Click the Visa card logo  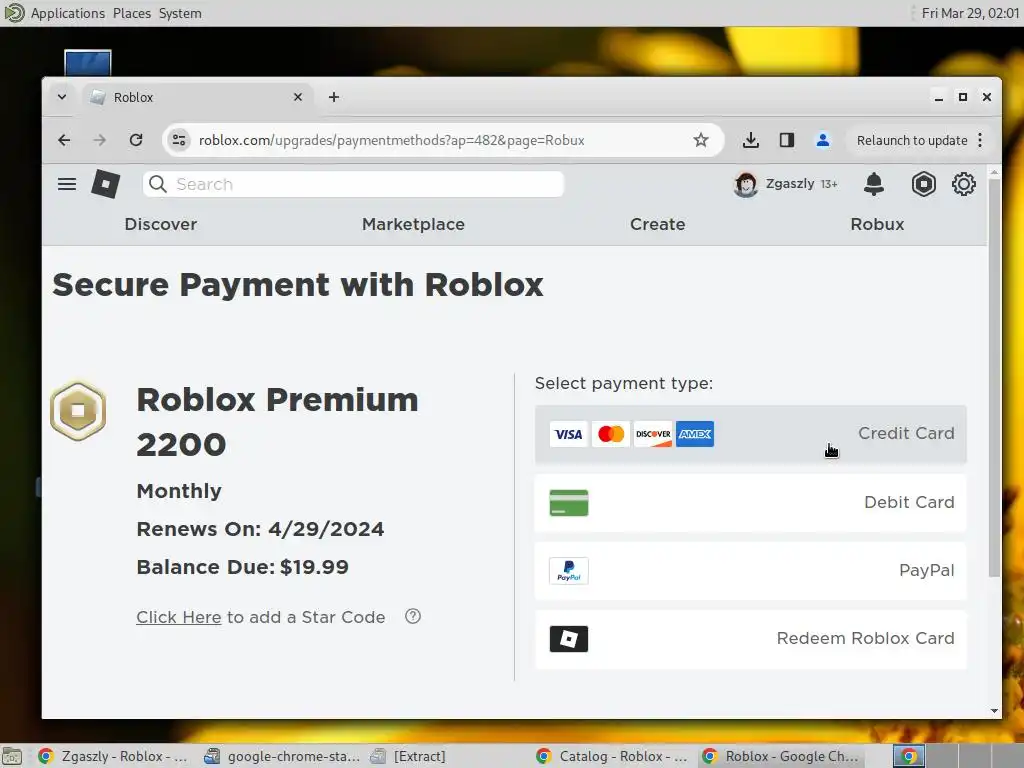pos(568,434)
